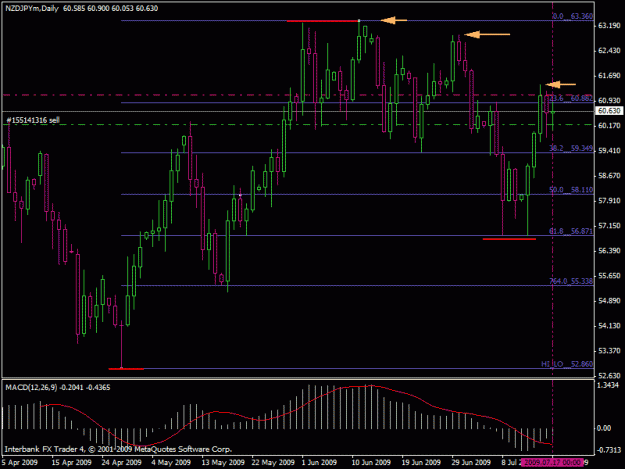625x469 pixels.
Task: Click the 63.190 price scale value
Action: pos(609,26)
